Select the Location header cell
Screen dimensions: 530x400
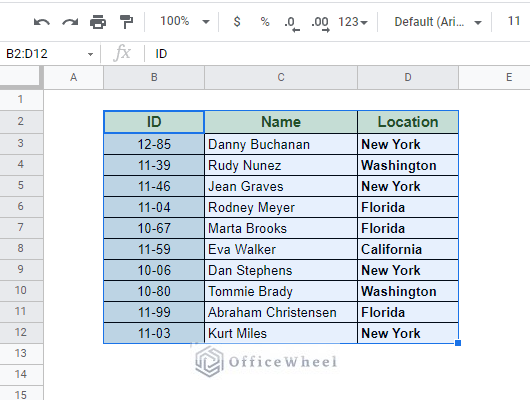[408, 122]
